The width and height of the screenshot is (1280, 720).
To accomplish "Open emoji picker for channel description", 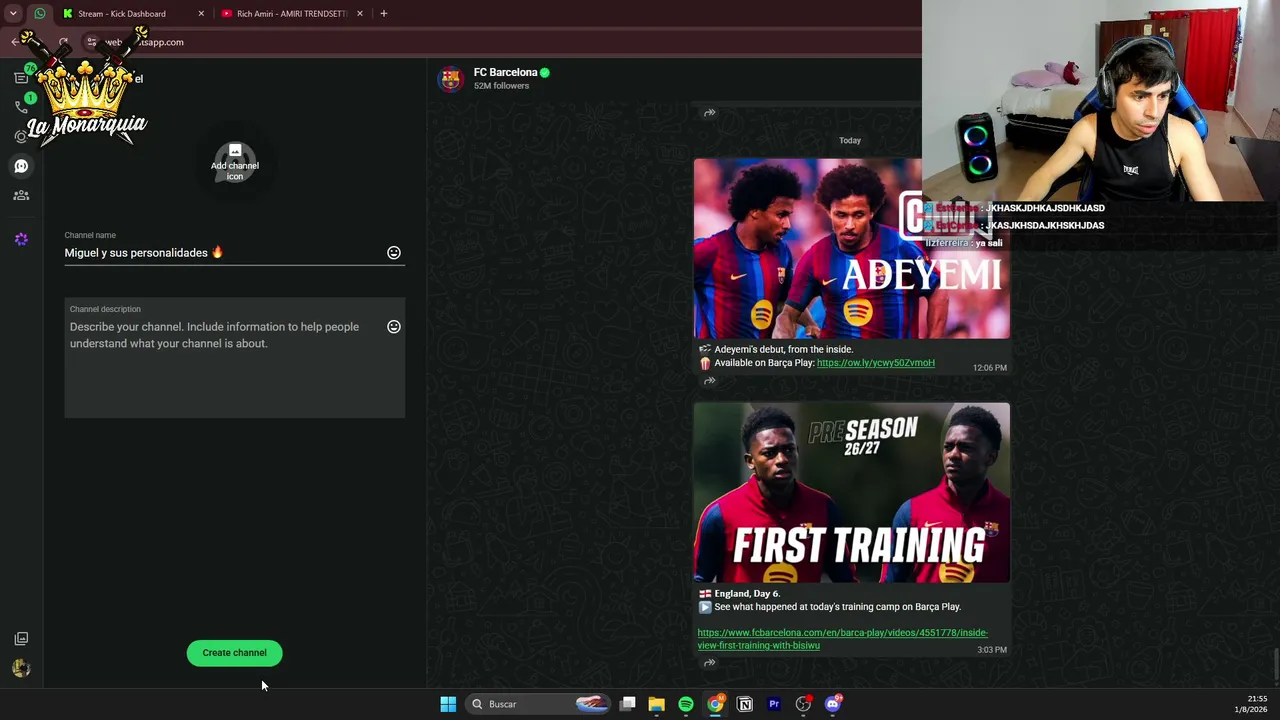I will click(394, 327).
